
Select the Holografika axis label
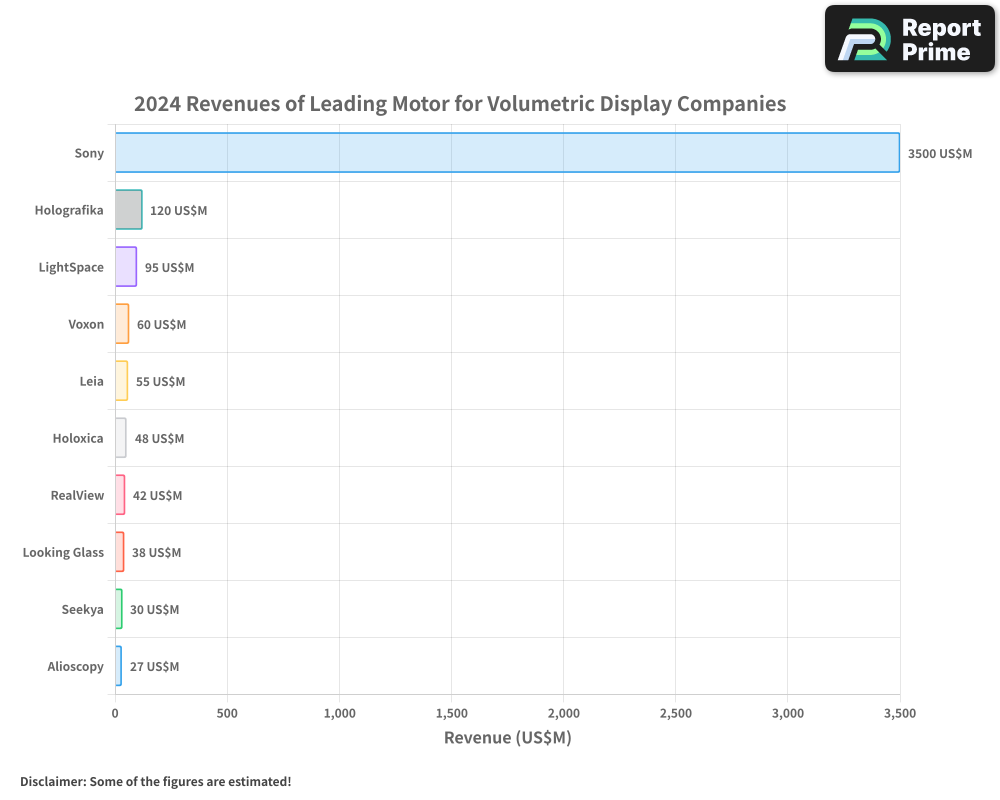point(69,210)
